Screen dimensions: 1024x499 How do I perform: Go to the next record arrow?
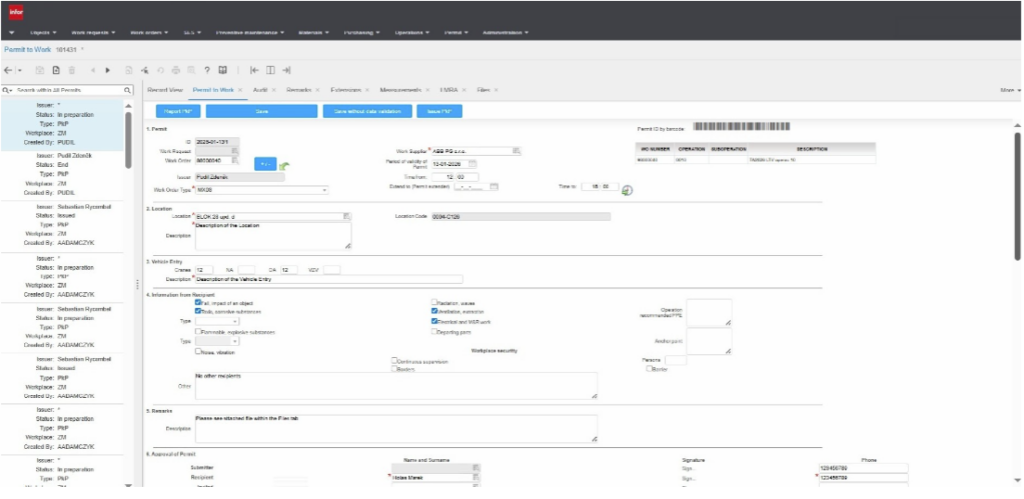point(108,70)
